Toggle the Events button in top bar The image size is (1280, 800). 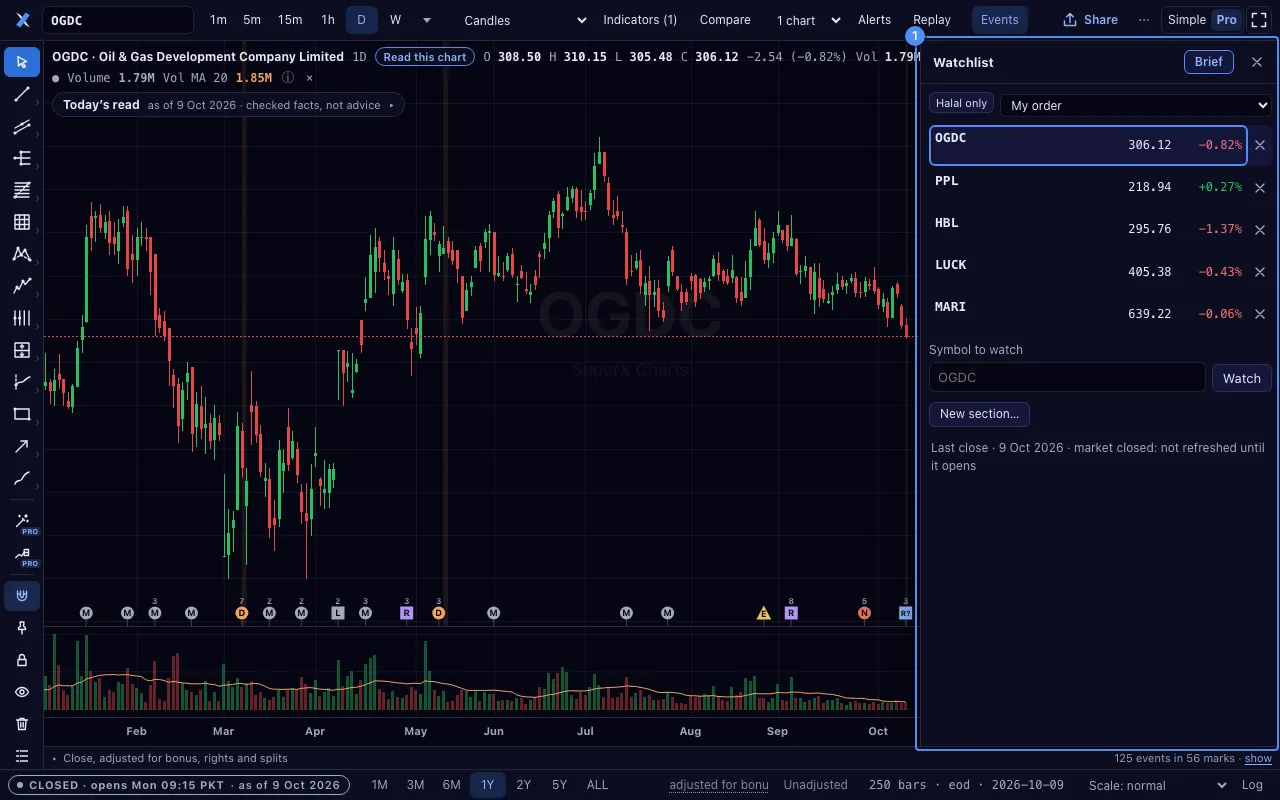999,20
